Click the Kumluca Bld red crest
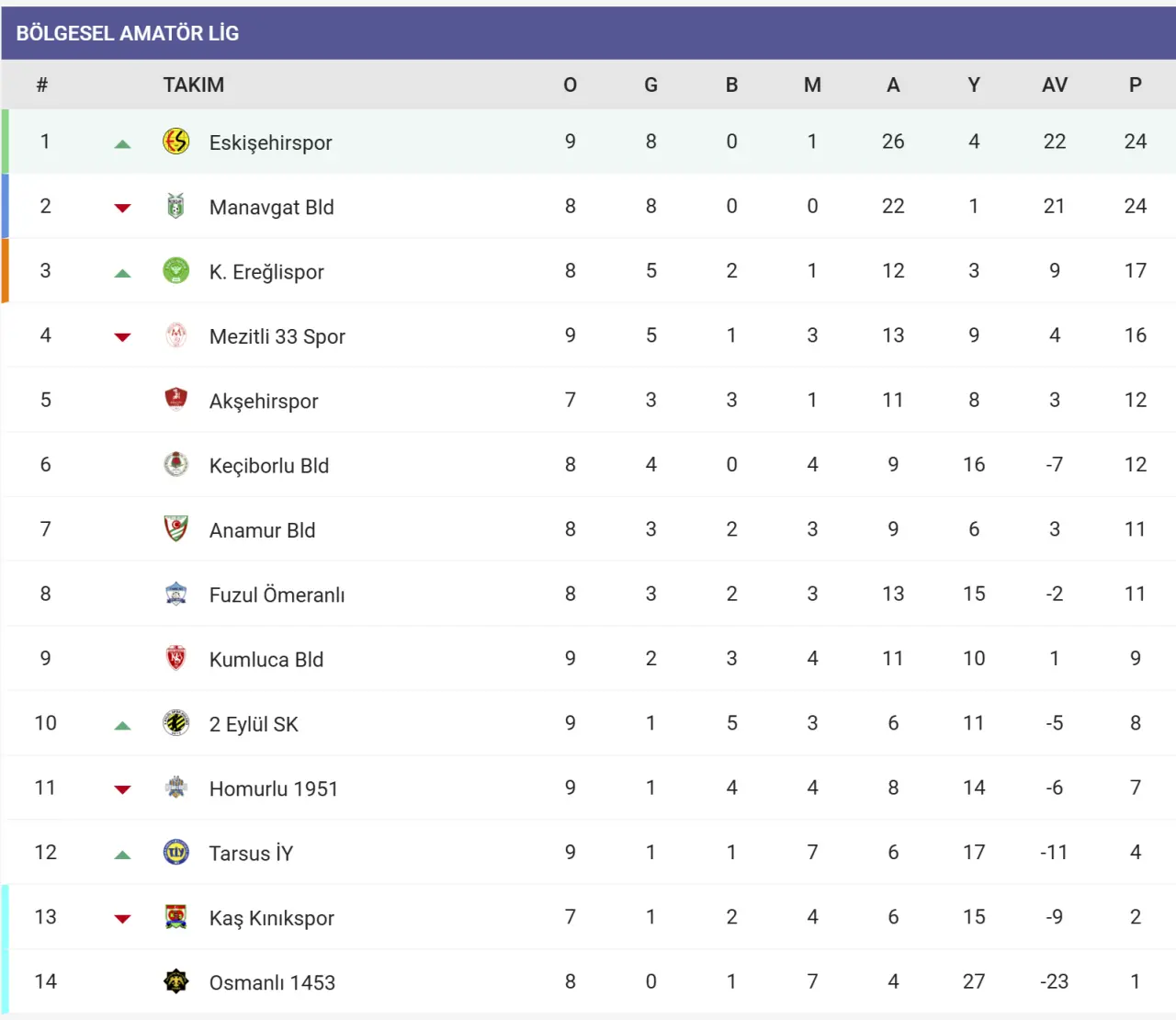The height and width of the screenshot is (1020, 1176). [x=175, y=659]
